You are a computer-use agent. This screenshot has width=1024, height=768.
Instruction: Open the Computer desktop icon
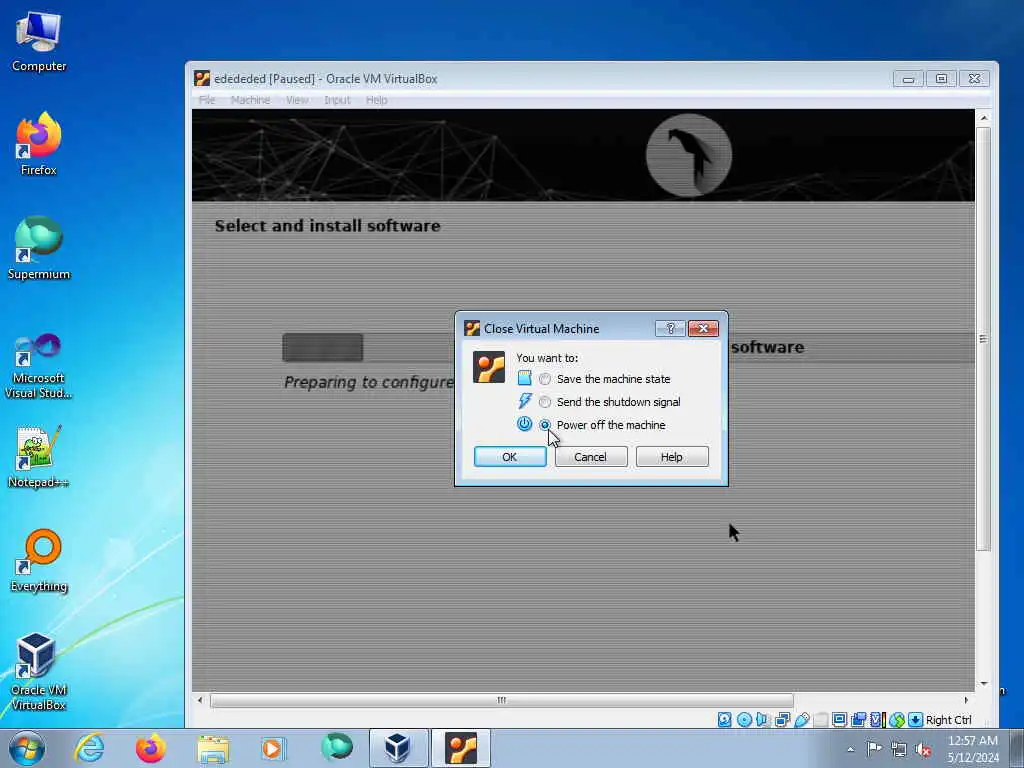click(x=39, y=41)
